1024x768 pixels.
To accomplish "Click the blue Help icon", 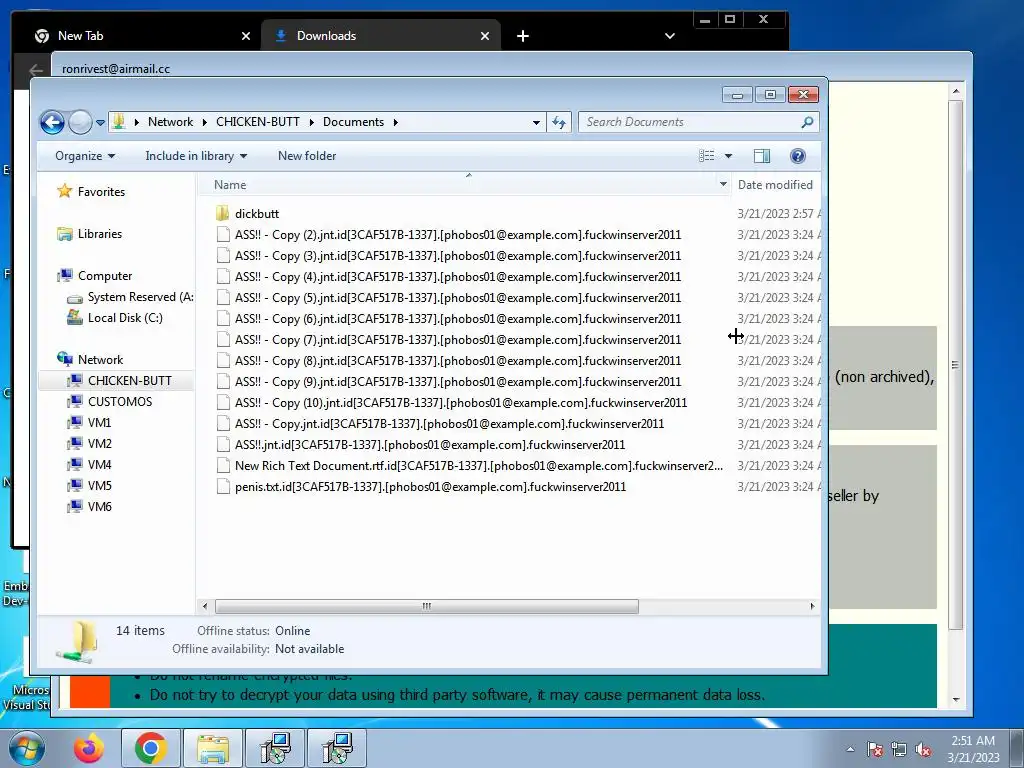I will 797,156.
